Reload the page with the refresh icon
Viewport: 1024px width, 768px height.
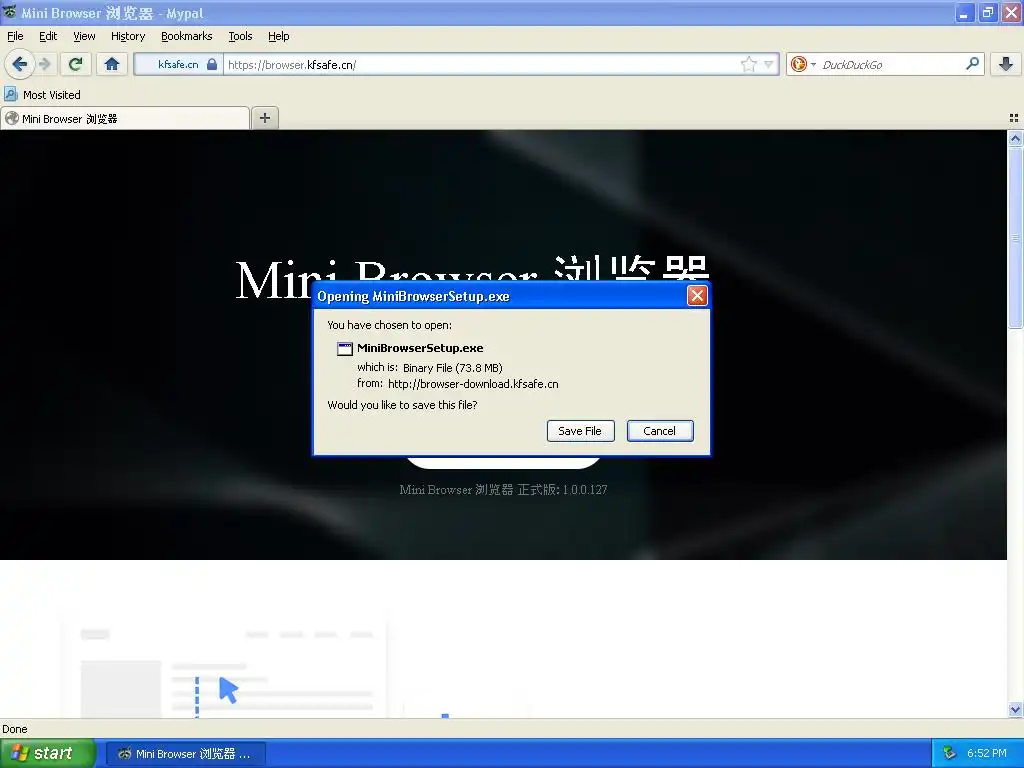click(76, 64)
